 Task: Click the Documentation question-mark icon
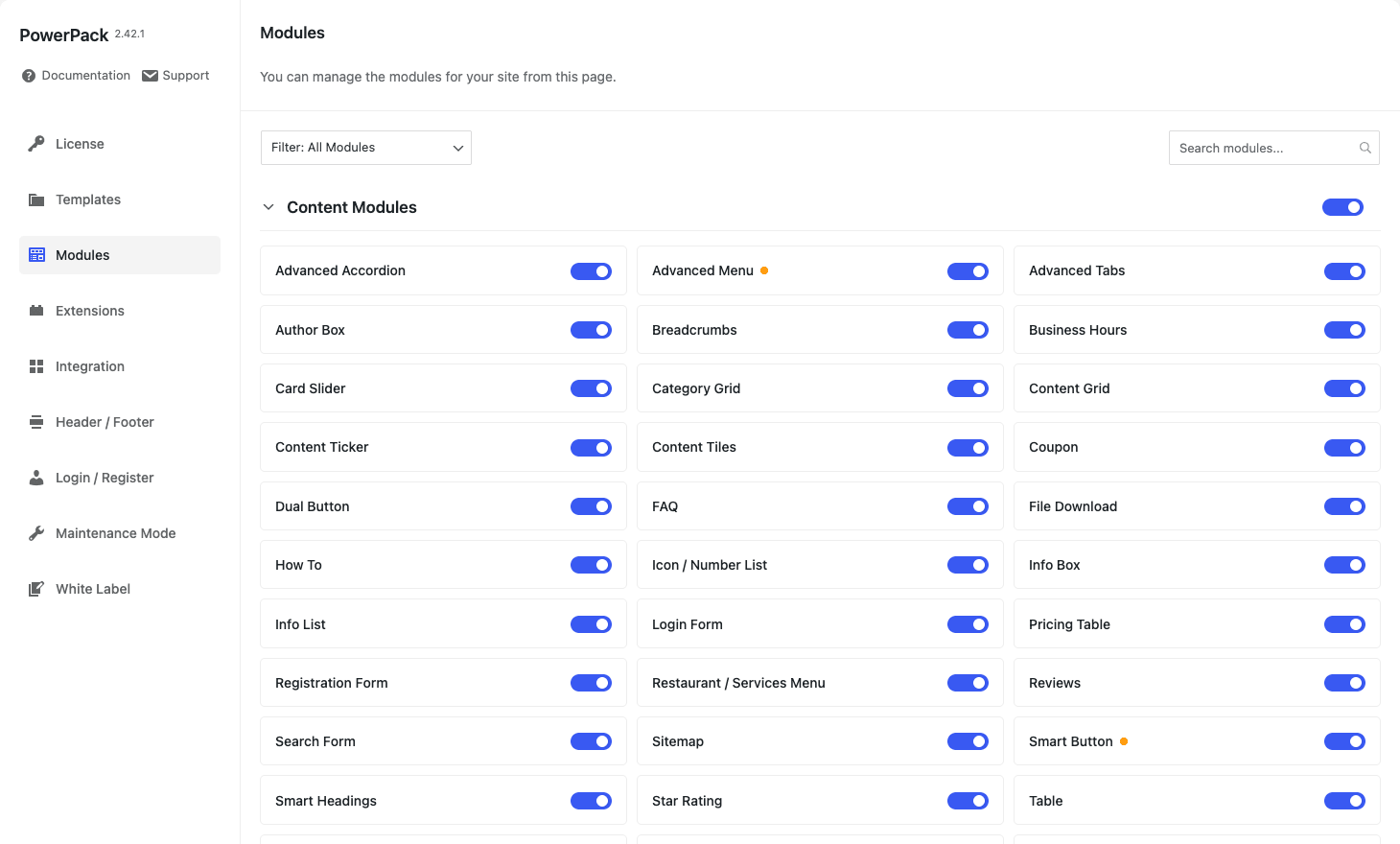[x=29, y=76]
